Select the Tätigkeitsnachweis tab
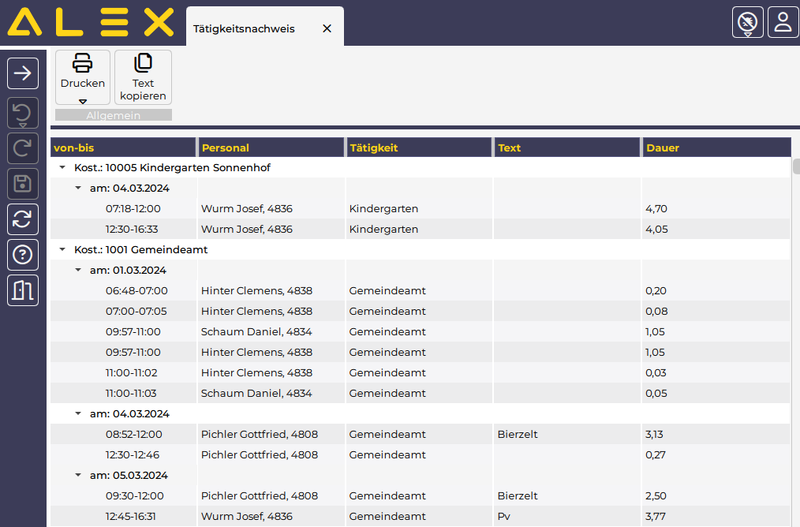Image resolution: width=800 pixels, height=527 pixels. (x=243, y=29)
